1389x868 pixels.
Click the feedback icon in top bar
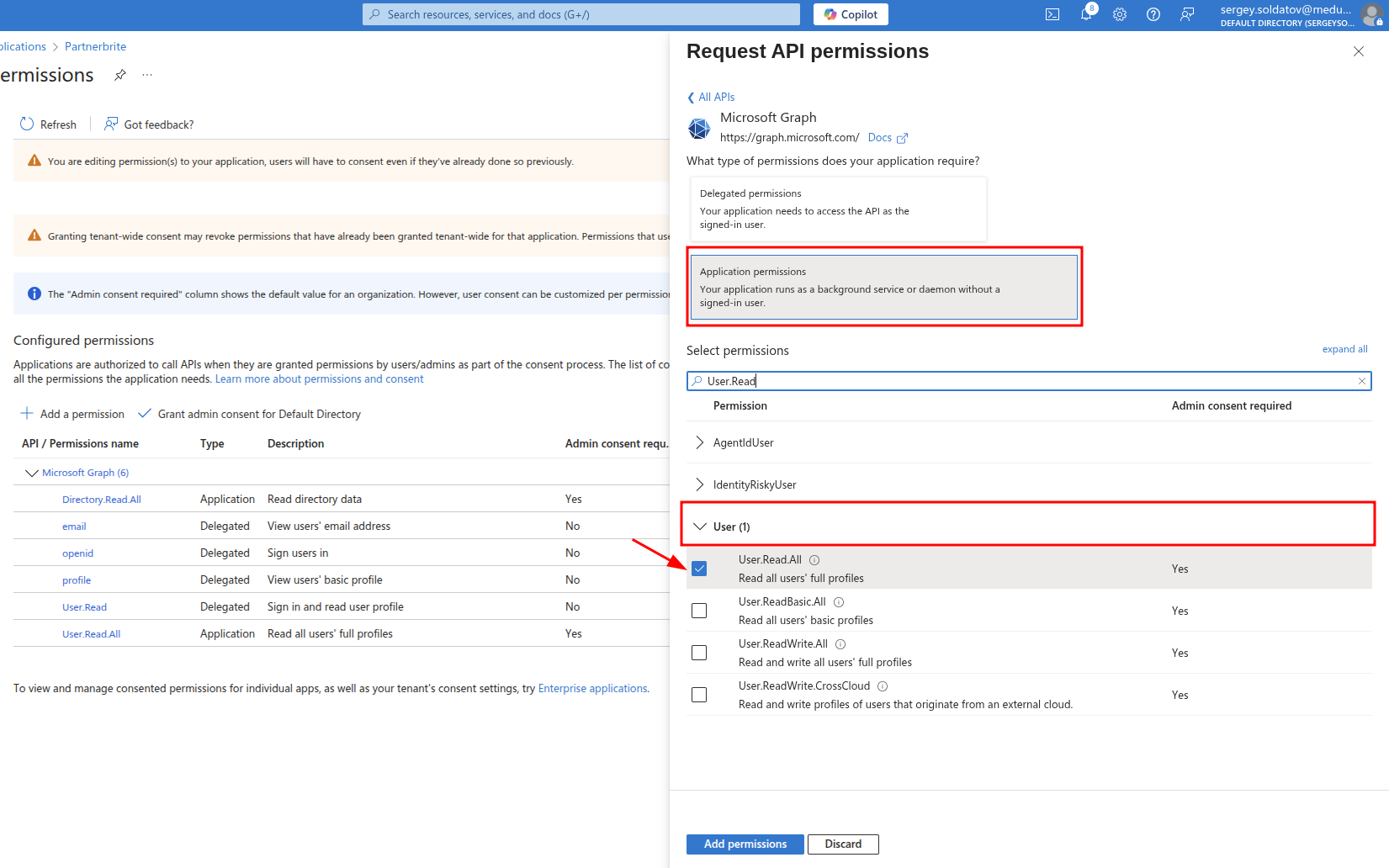1187,14
